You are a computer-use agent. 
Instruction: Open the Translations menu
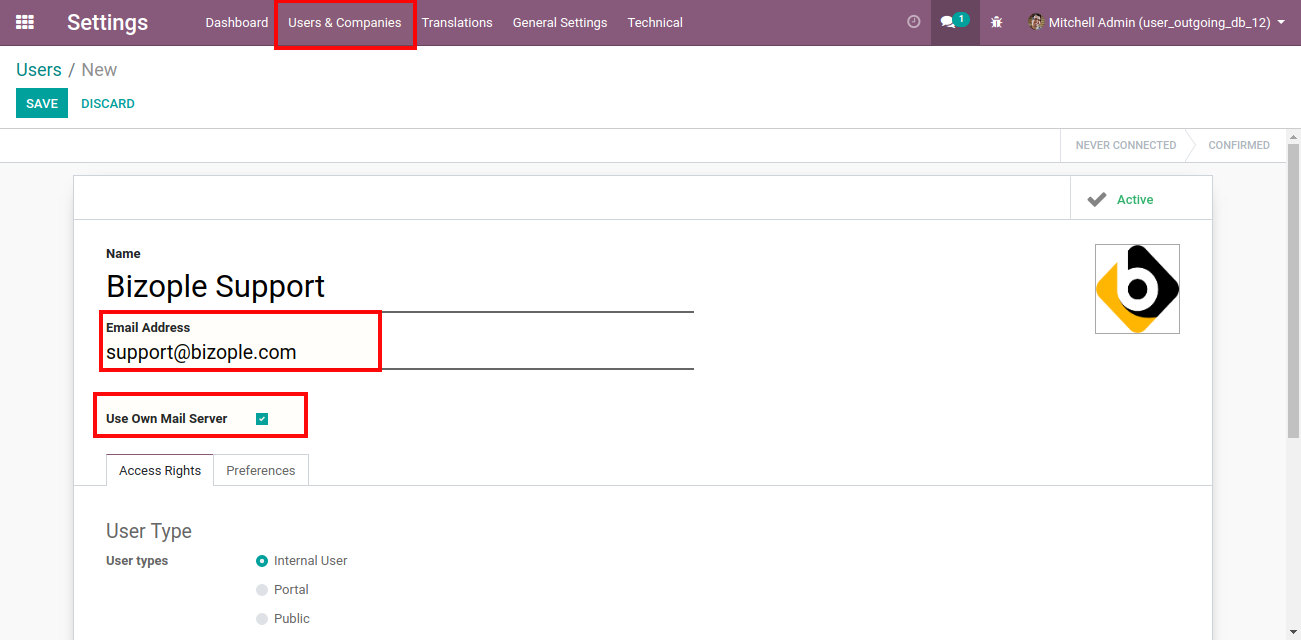click(x=457, y=22)
